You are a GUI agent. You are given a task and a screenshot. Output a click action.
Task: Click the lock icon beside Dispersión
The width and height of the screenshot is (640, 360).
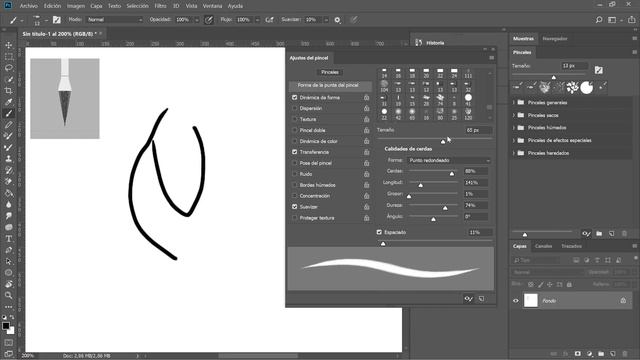coord(367,108)
